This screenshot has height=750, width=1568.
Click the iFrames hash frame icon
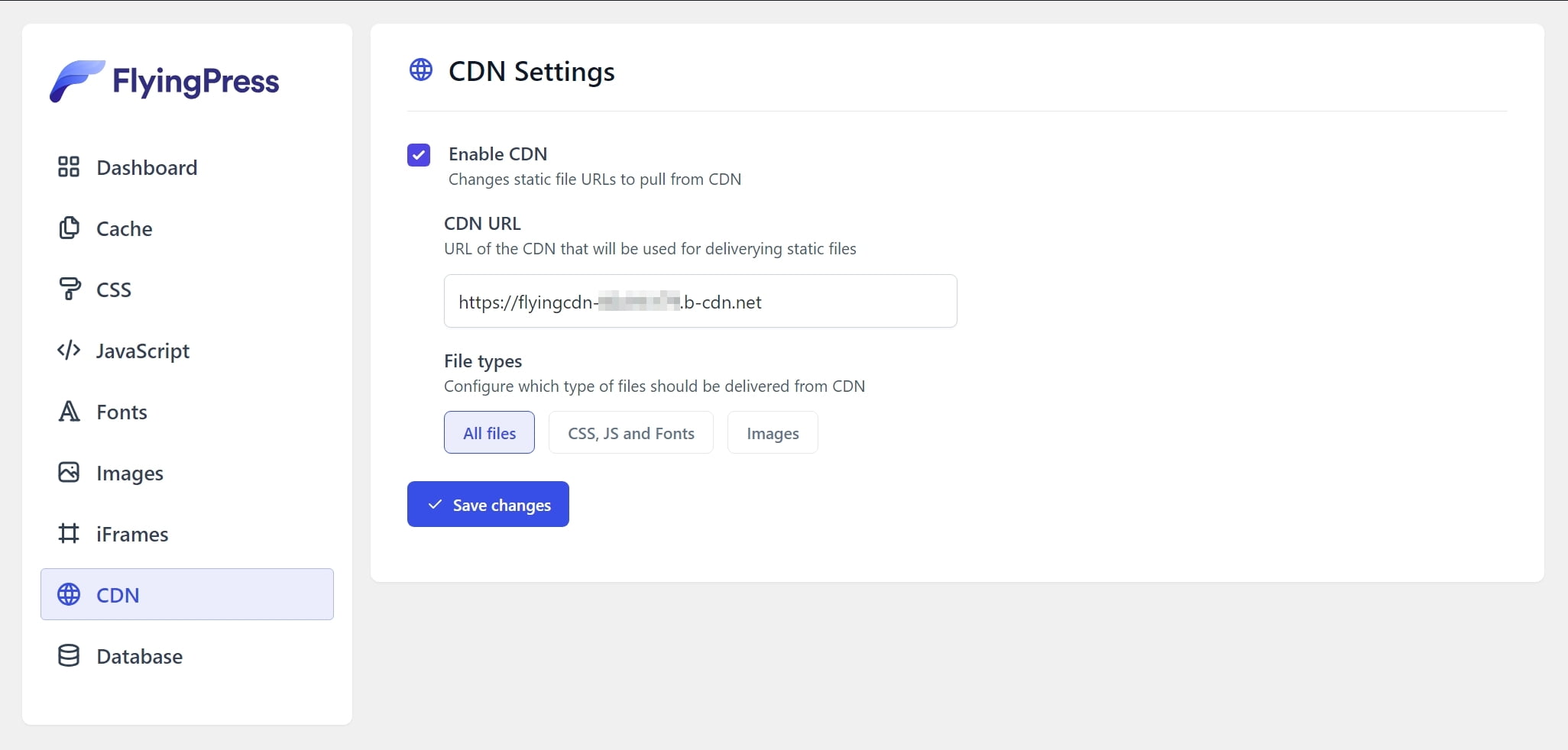69,533
